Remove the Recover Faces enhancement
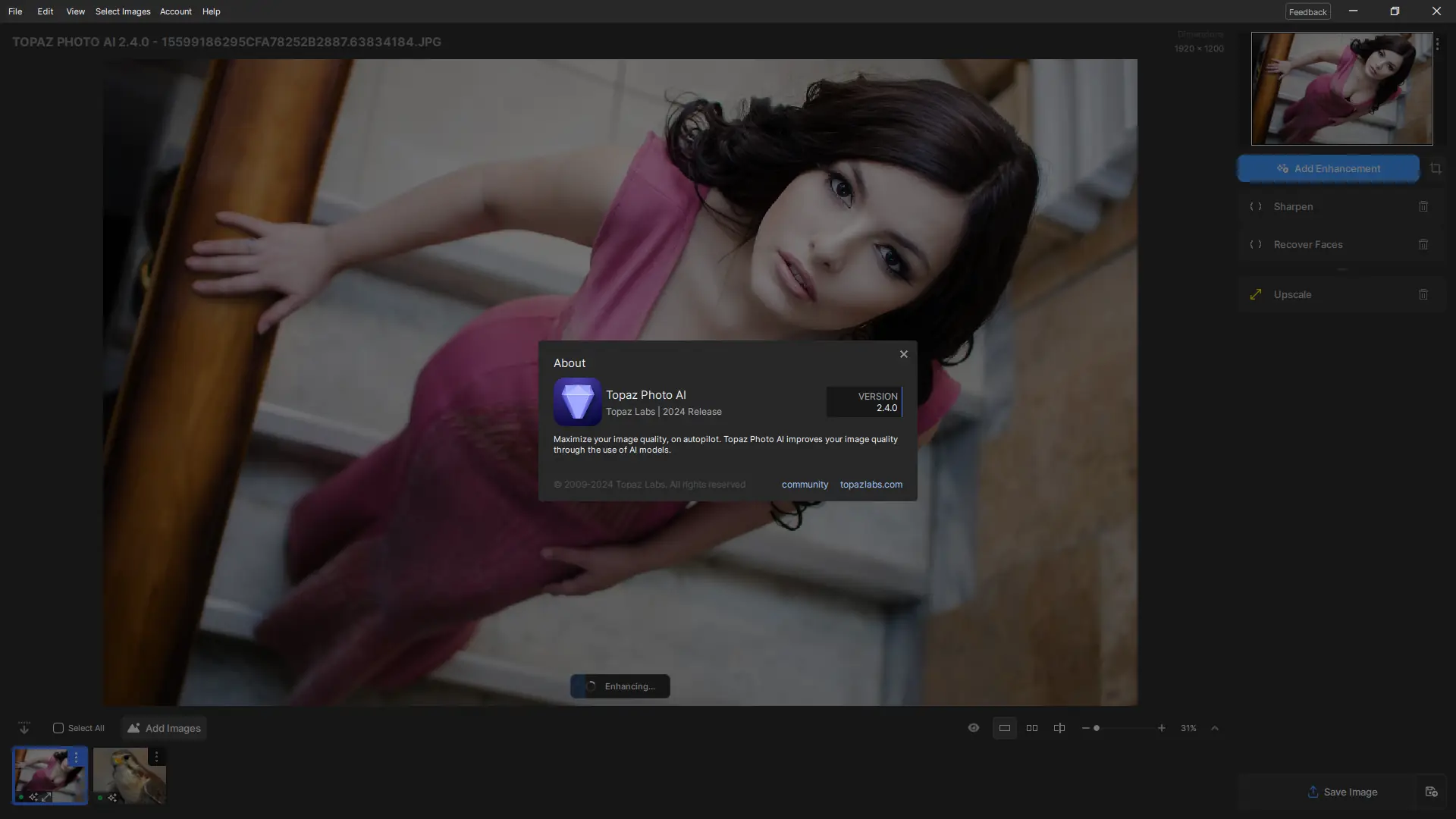Screen dimensions: 1456x819 [x=1423, y=244]
